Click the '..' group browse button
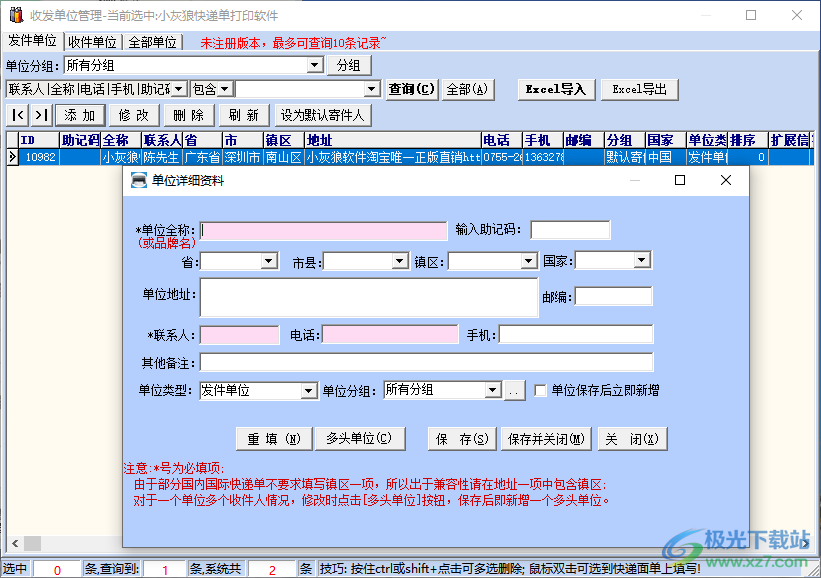 [514, 391]
